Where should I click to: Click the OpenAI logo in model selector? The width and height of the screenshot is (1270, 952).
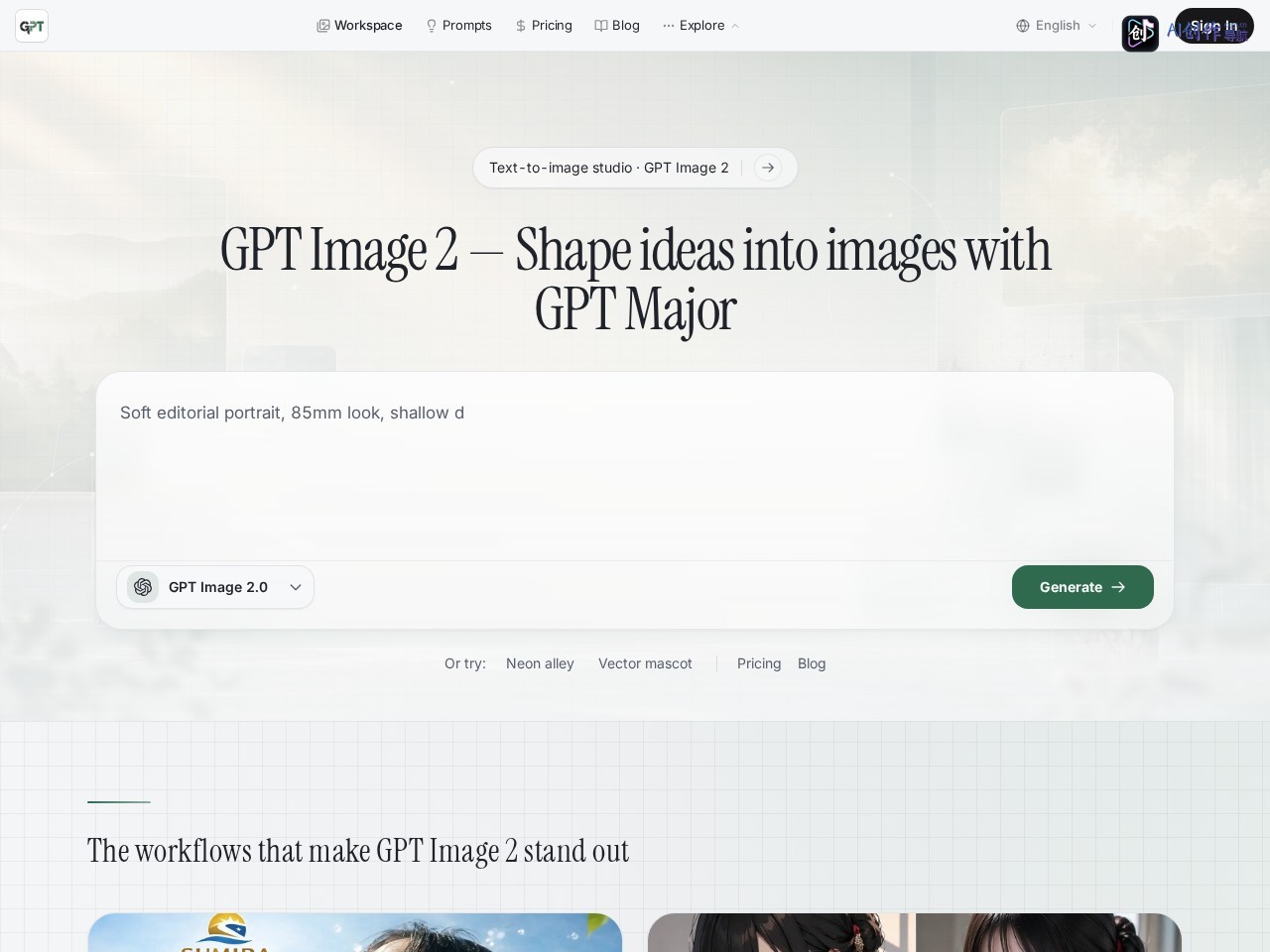tap(143, 587)
